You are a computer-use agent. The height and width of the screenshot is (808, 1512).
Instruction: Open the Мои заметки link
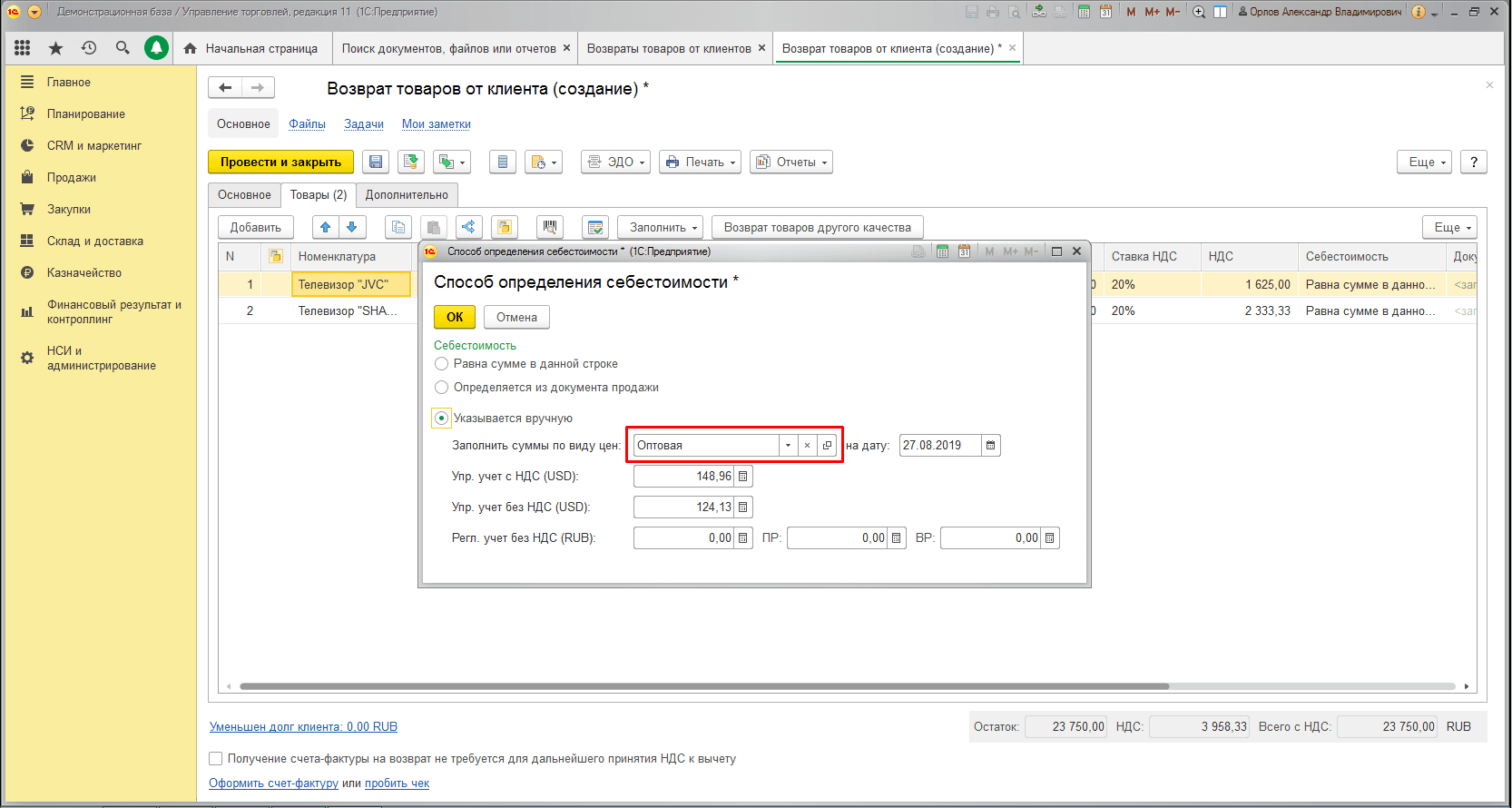437,124
